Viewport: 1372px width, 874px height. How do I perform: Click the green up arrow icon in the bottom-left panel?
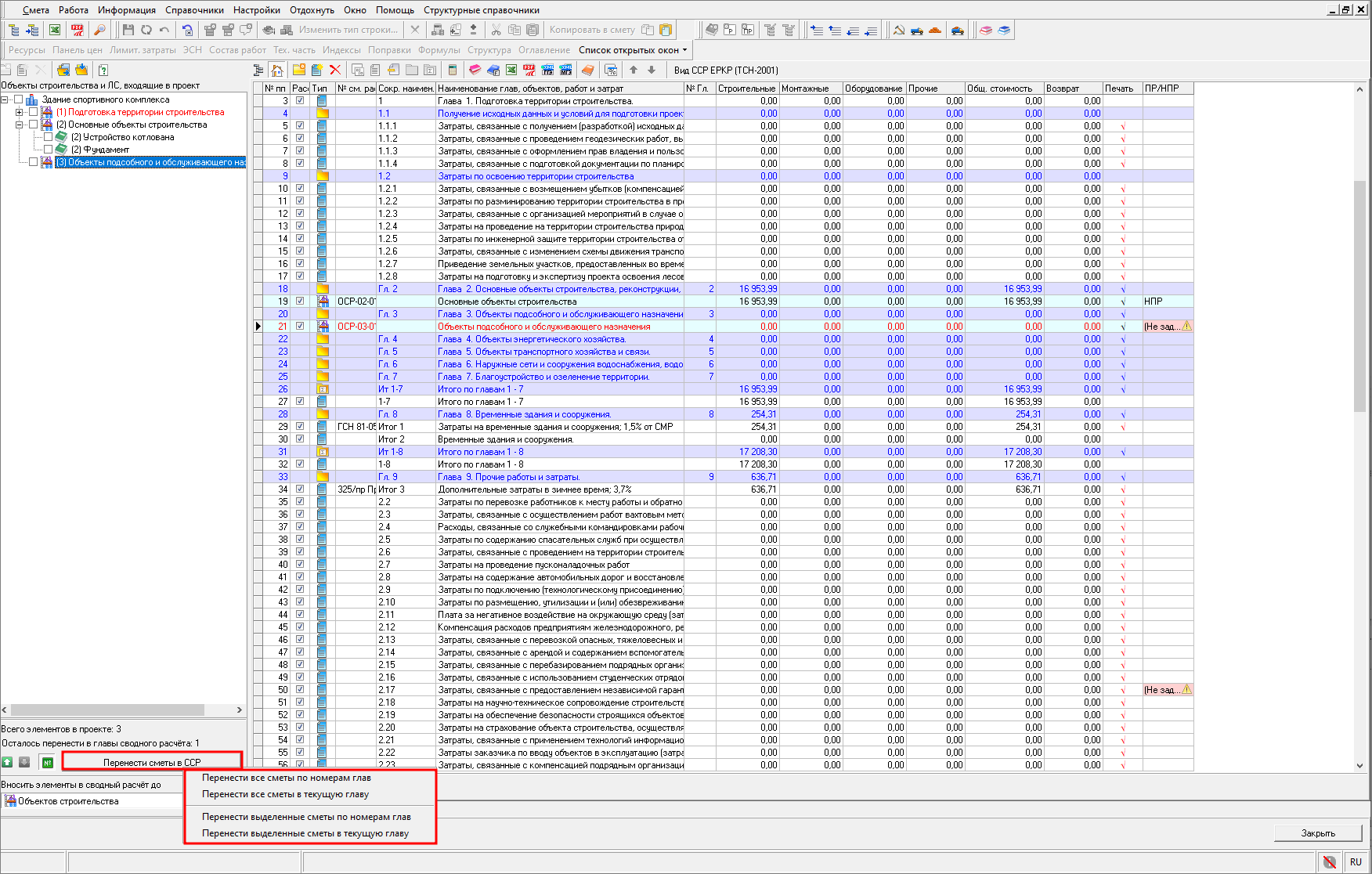(7, 762)
